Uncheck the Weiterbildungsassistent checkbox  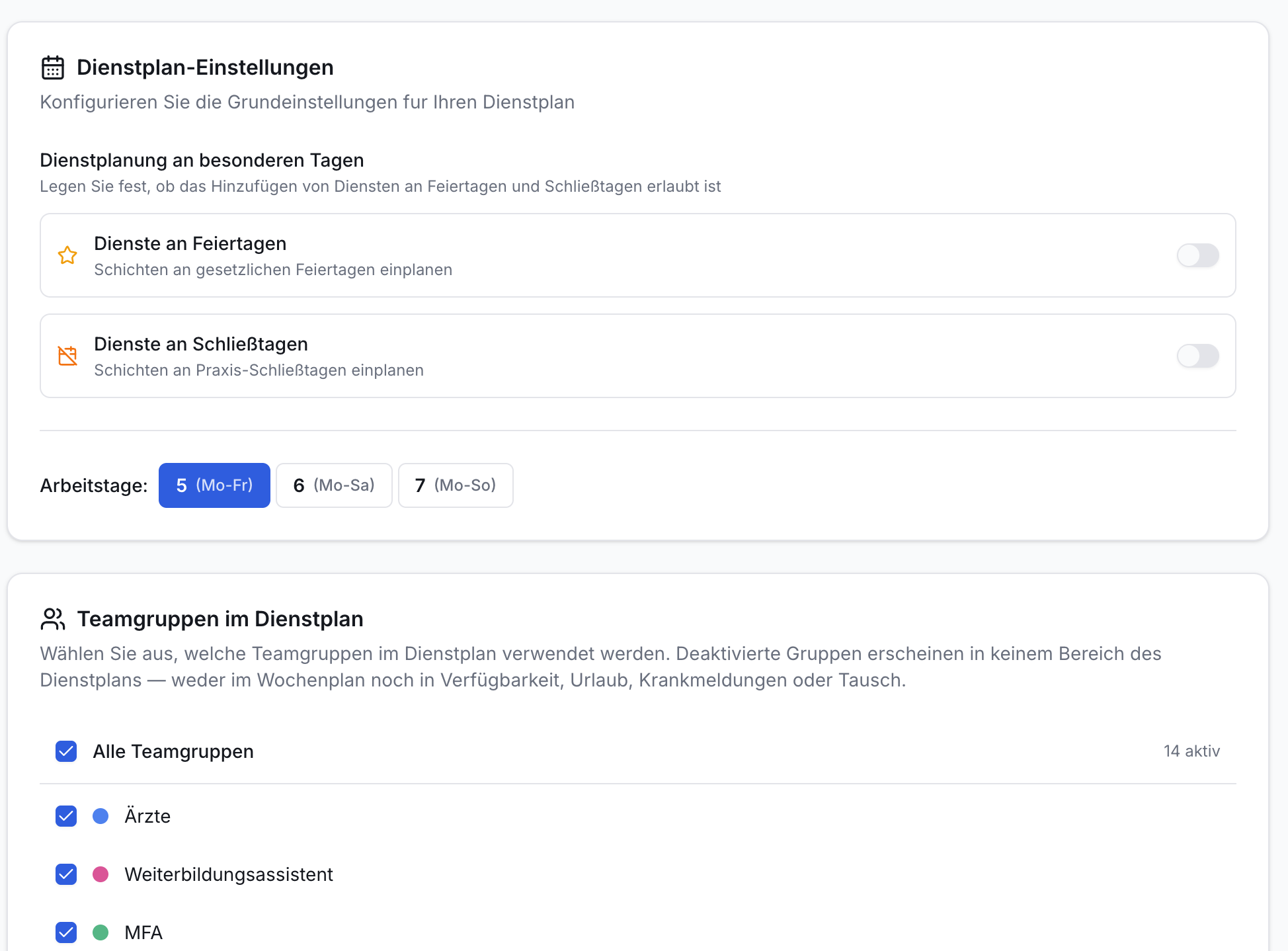pyautogui.click(x=66, y=874)
